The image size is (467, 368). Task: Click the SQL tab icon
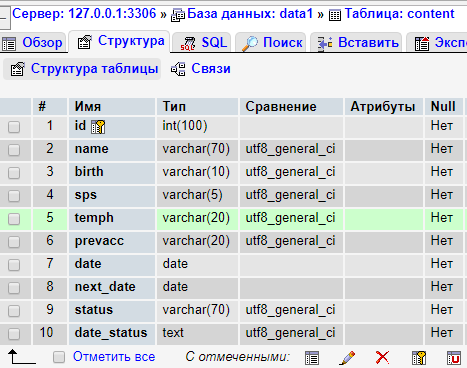tap(188, 43)
